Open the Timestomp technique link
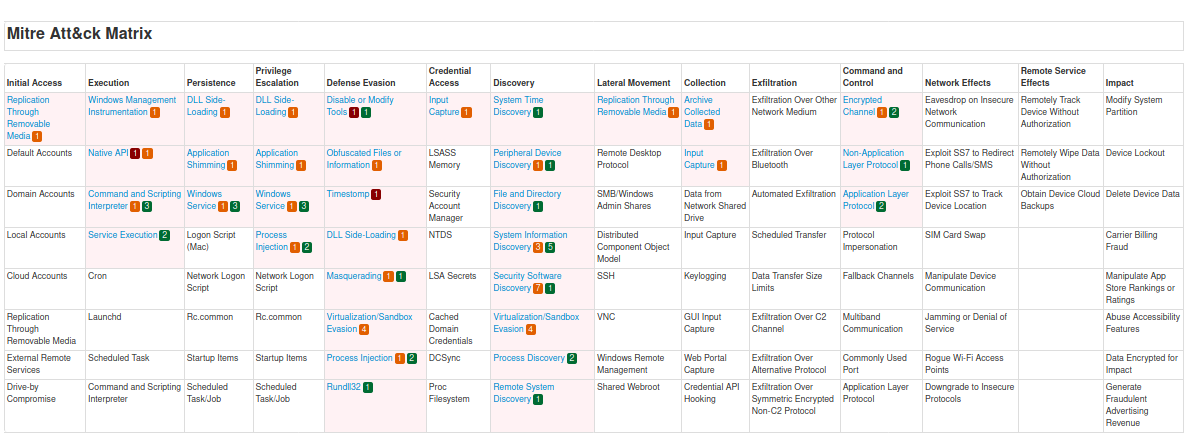The width and height of the screenshot is (1194, 439). click(x=348, y=194)
